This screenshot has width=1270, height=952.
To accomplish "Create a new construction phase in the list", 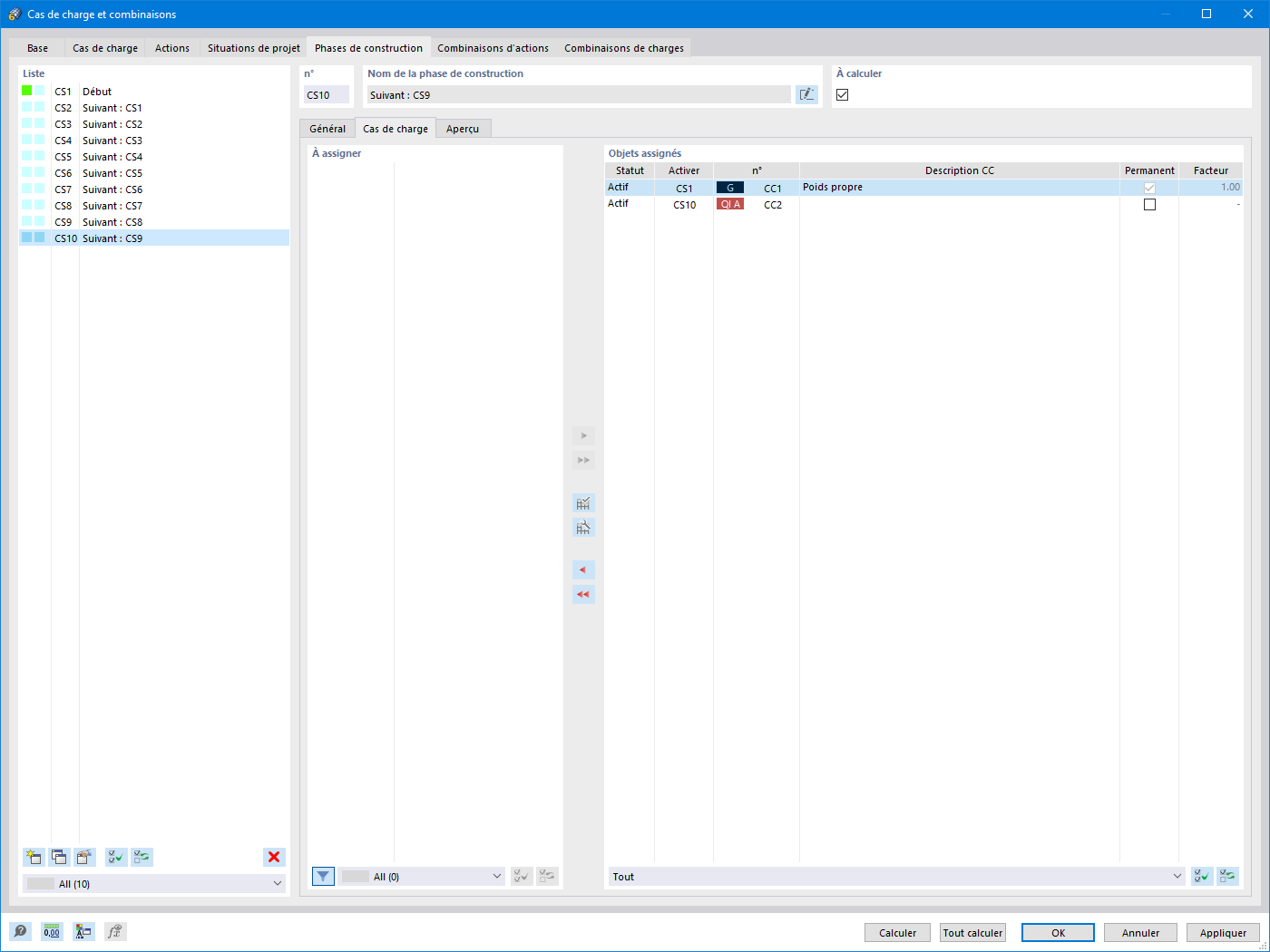I will [34, 857].
